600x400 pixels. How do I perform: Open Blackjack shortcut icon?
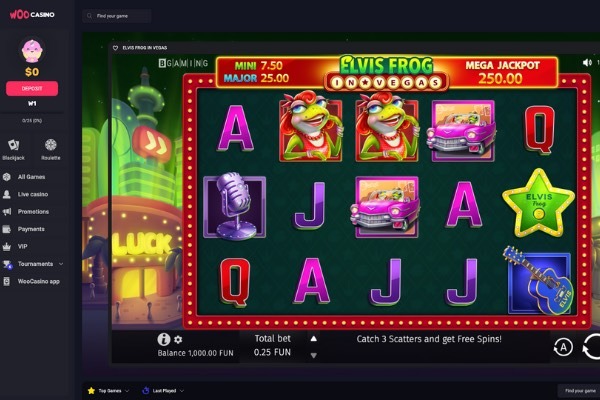(14, 145)
